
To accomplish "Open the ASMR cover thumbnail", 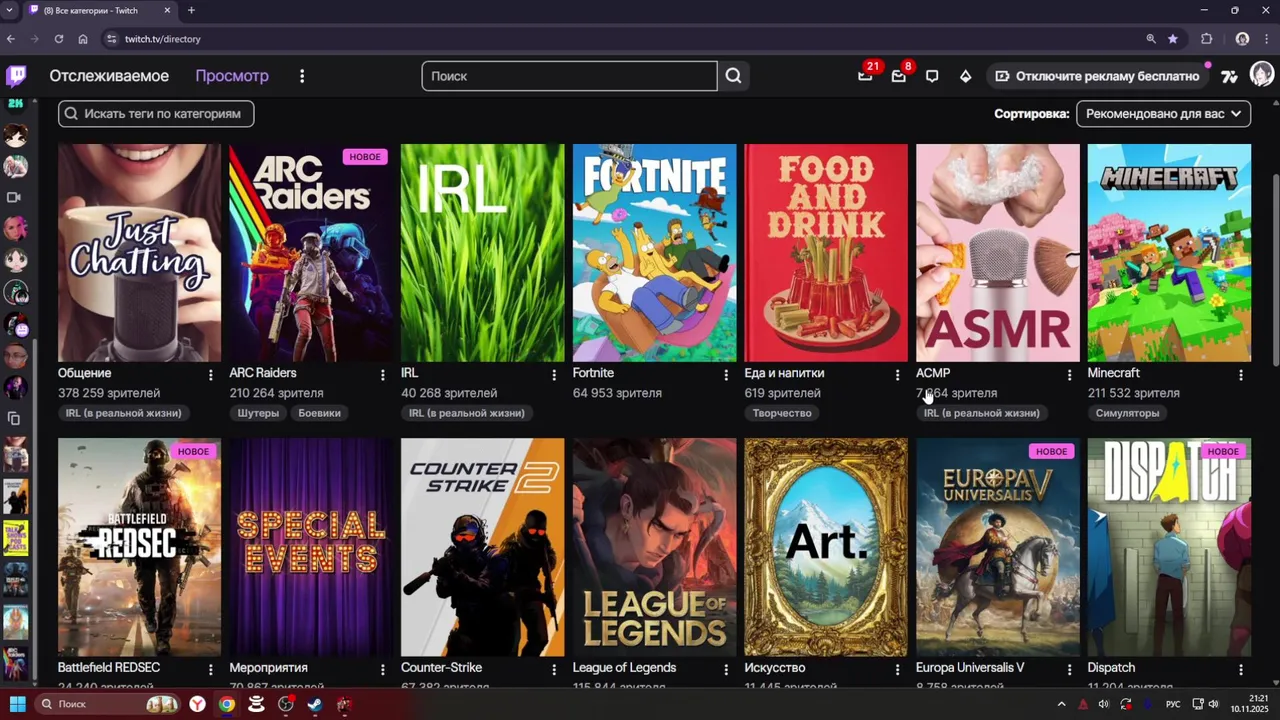I will (x=998, y=253).
